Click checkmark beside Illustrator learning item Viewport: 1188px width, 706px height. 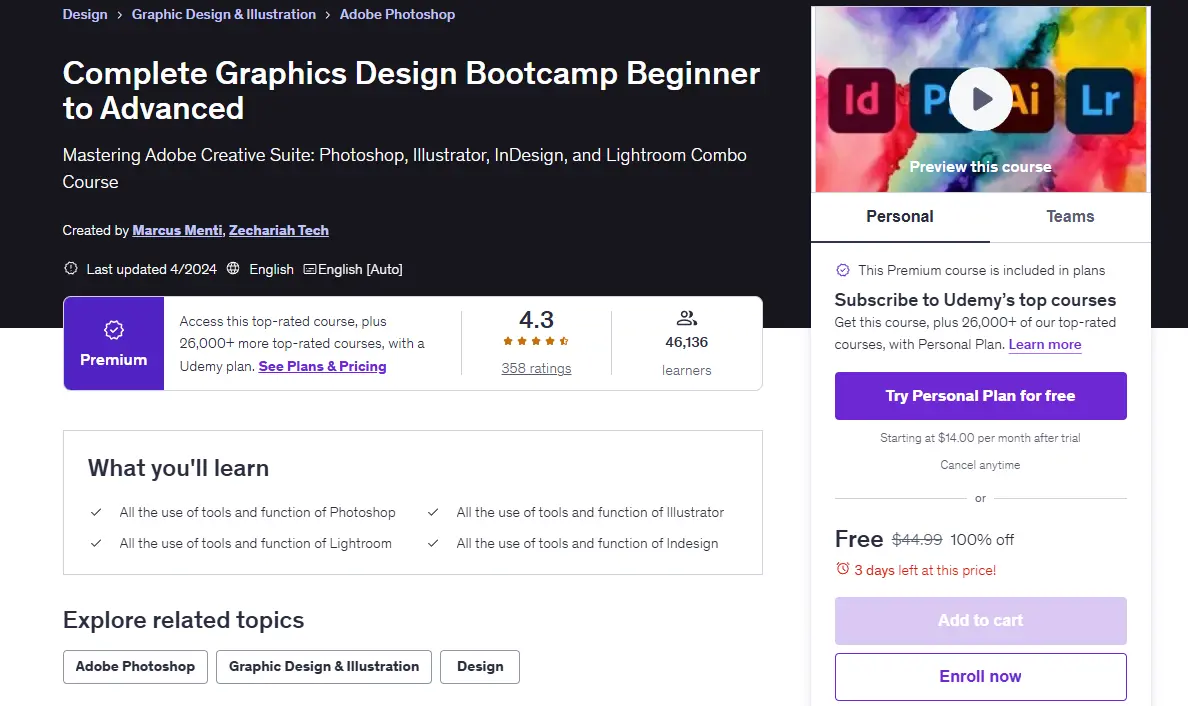(x=433, y=512)
